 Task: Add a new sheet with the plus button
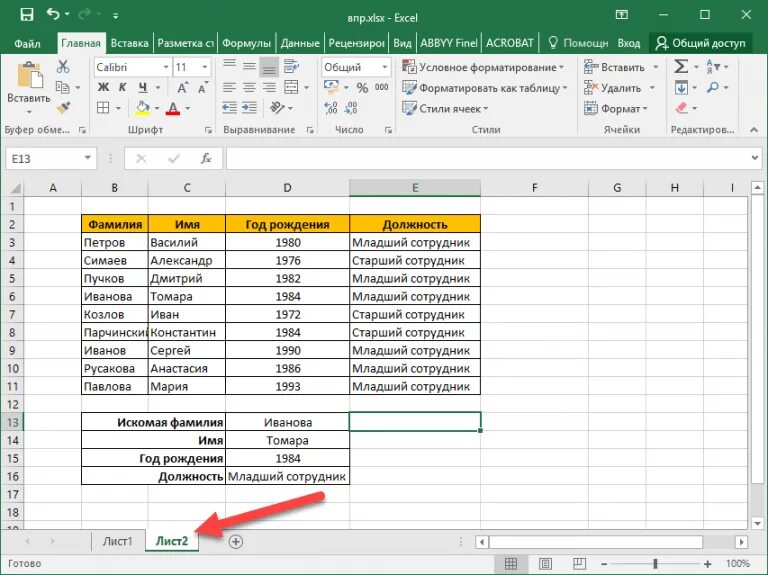[x=236, y=541]
